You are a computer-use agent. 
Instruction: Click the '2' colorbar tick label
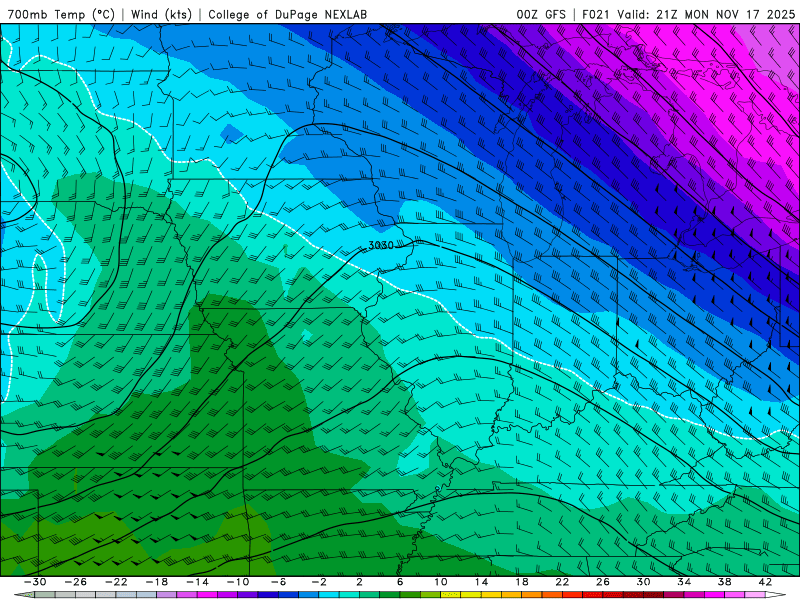tap(359, 582)
